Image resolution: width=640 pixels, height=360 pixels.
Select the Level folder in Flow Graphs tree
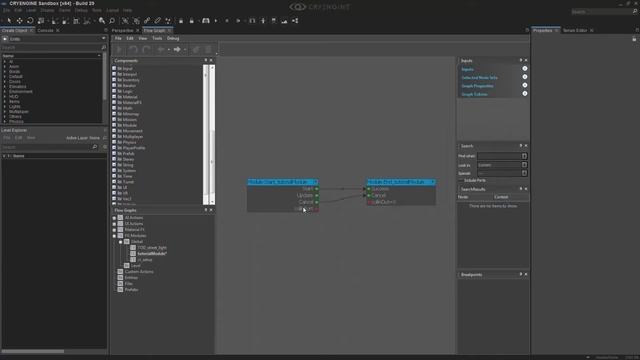136,266
